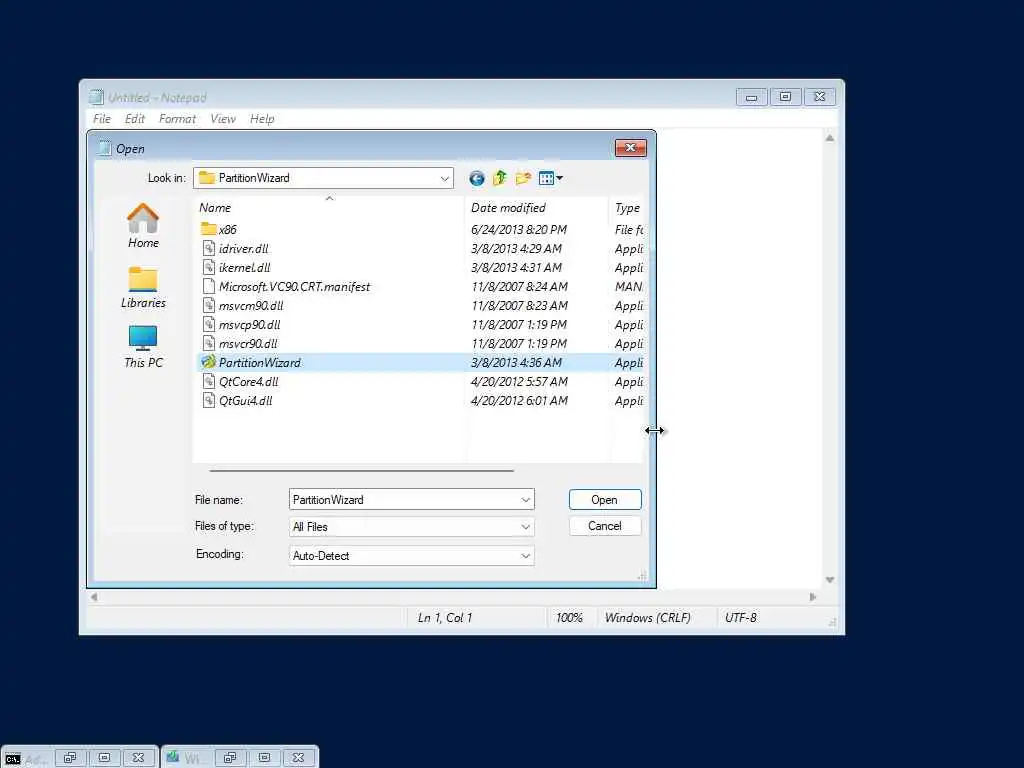
Task: Click the PartitionWizard date 3/8/2013 4:36 AM
Action: coord(517,362)
